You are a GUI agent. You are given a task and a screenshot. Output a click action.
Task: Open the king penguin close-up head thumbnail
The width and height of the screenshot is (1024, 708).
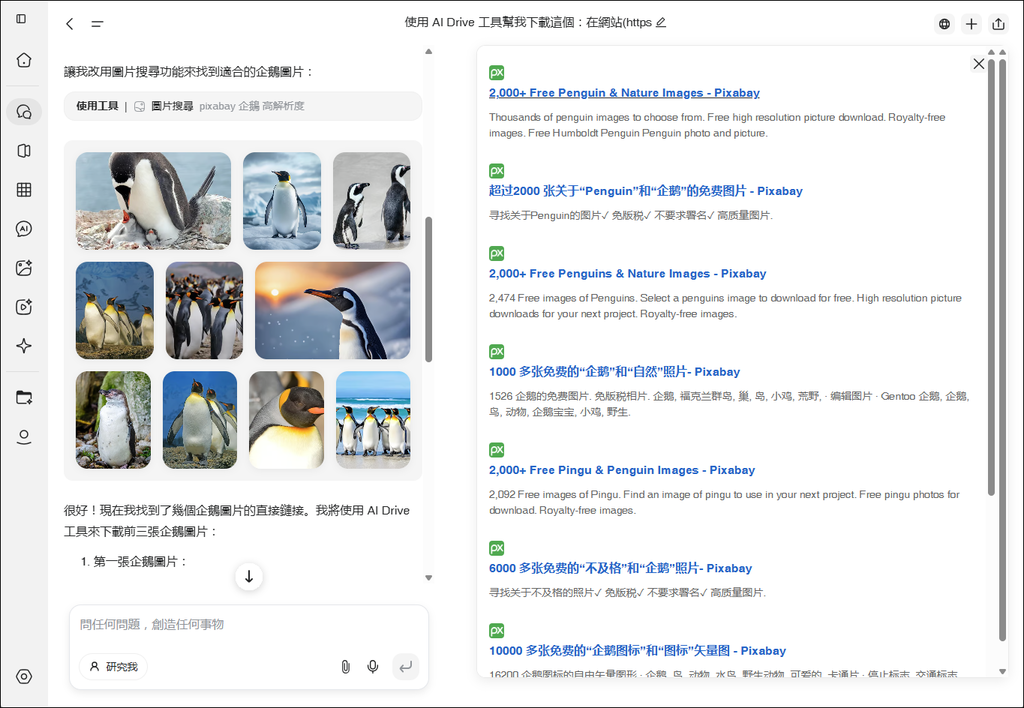coord(287,420)
